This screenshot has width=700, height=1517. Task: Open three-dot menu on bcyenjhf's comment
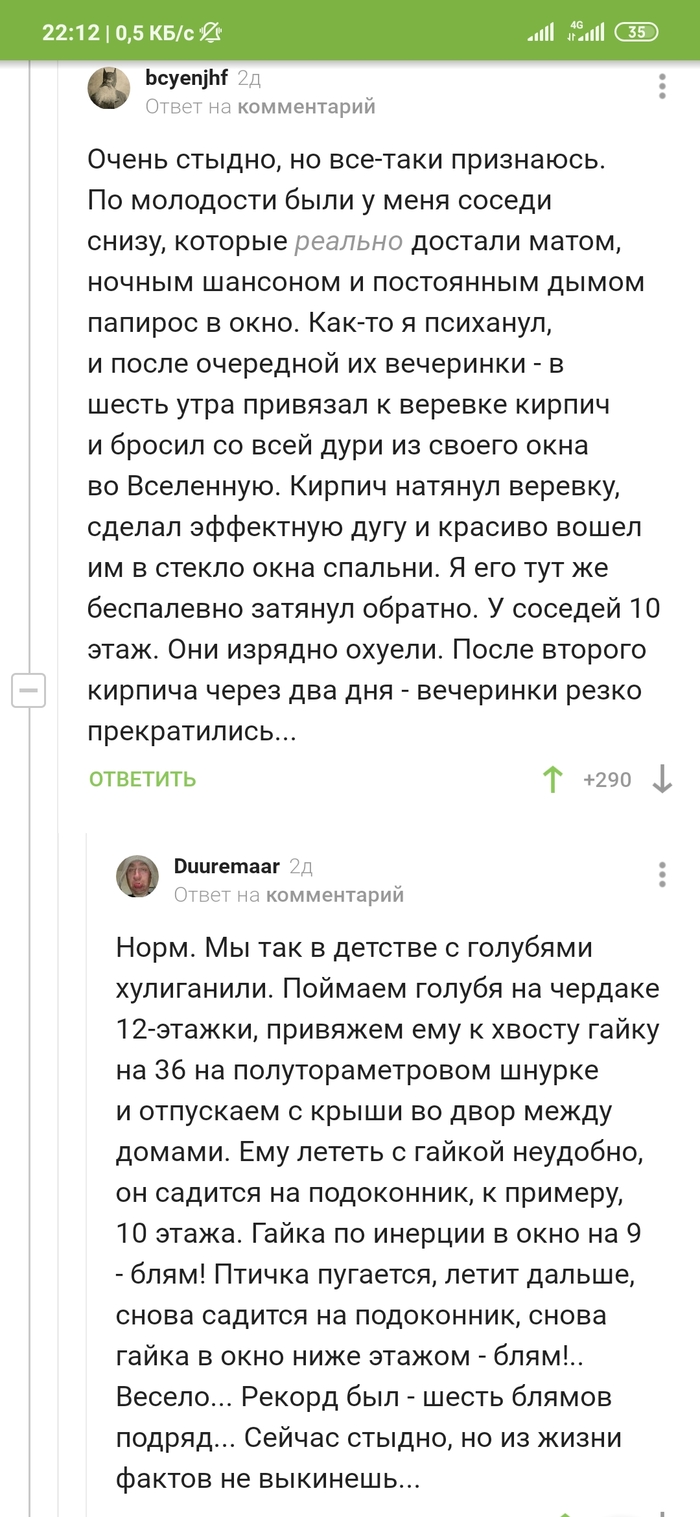point(662,86)
